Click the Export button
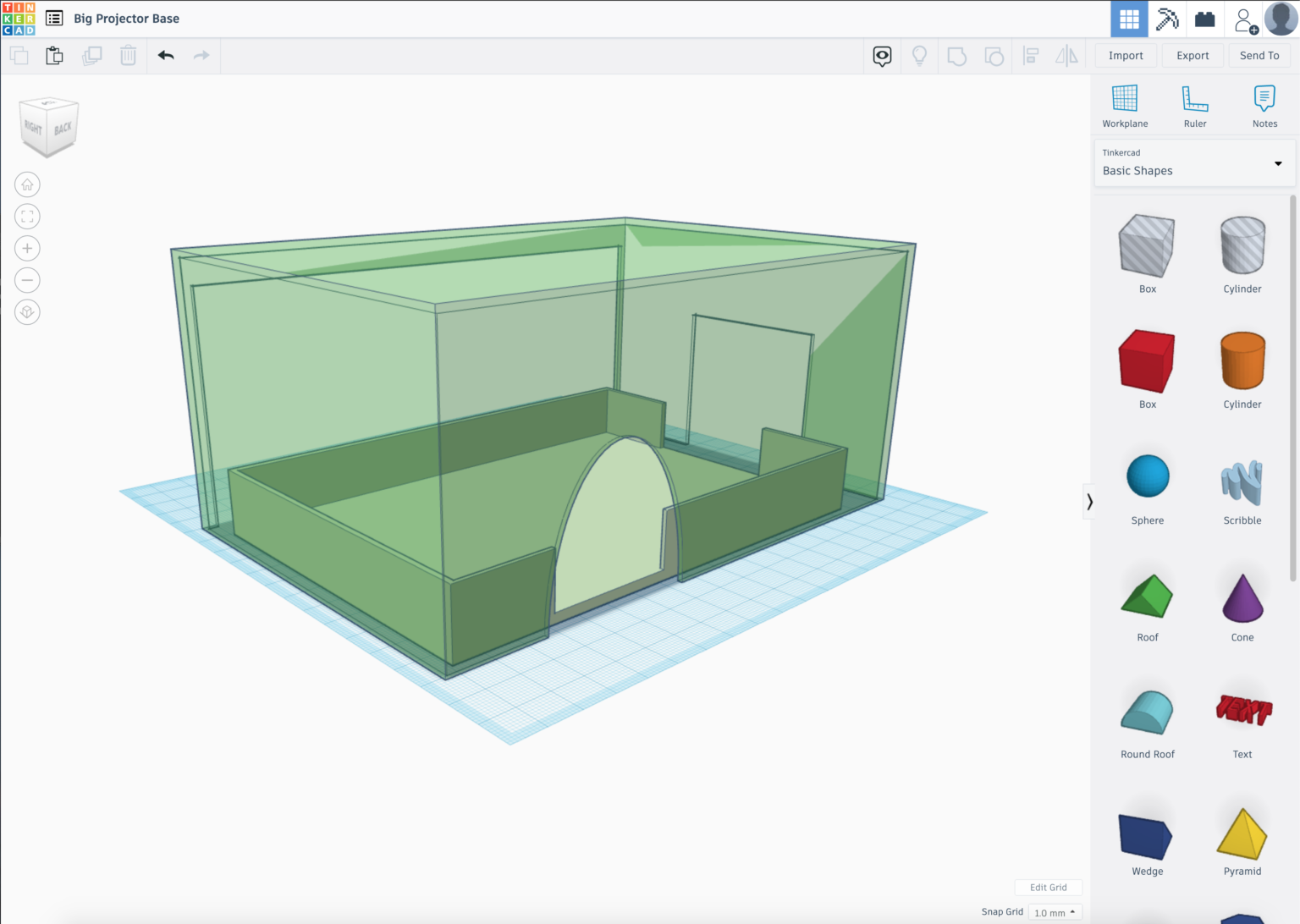 (1193, 56)
